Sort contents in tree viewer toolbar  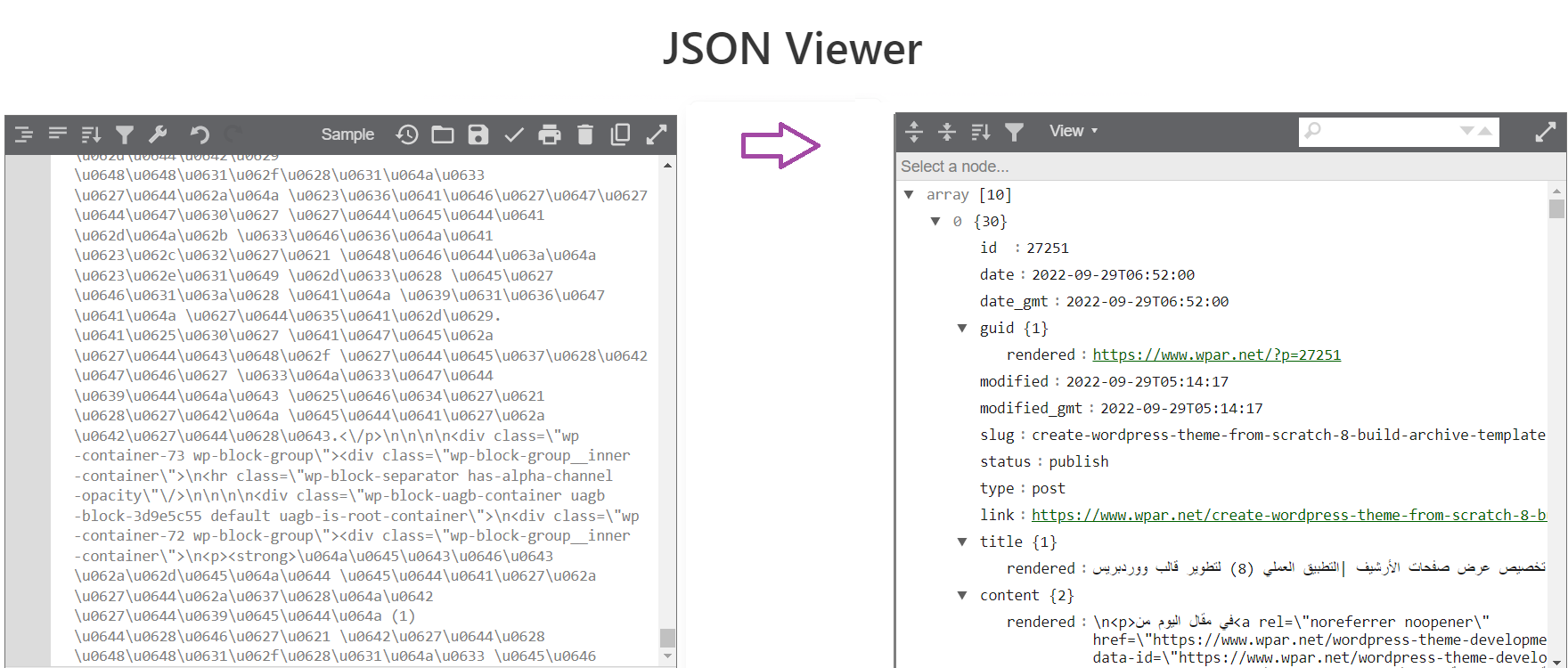point(981,132)
